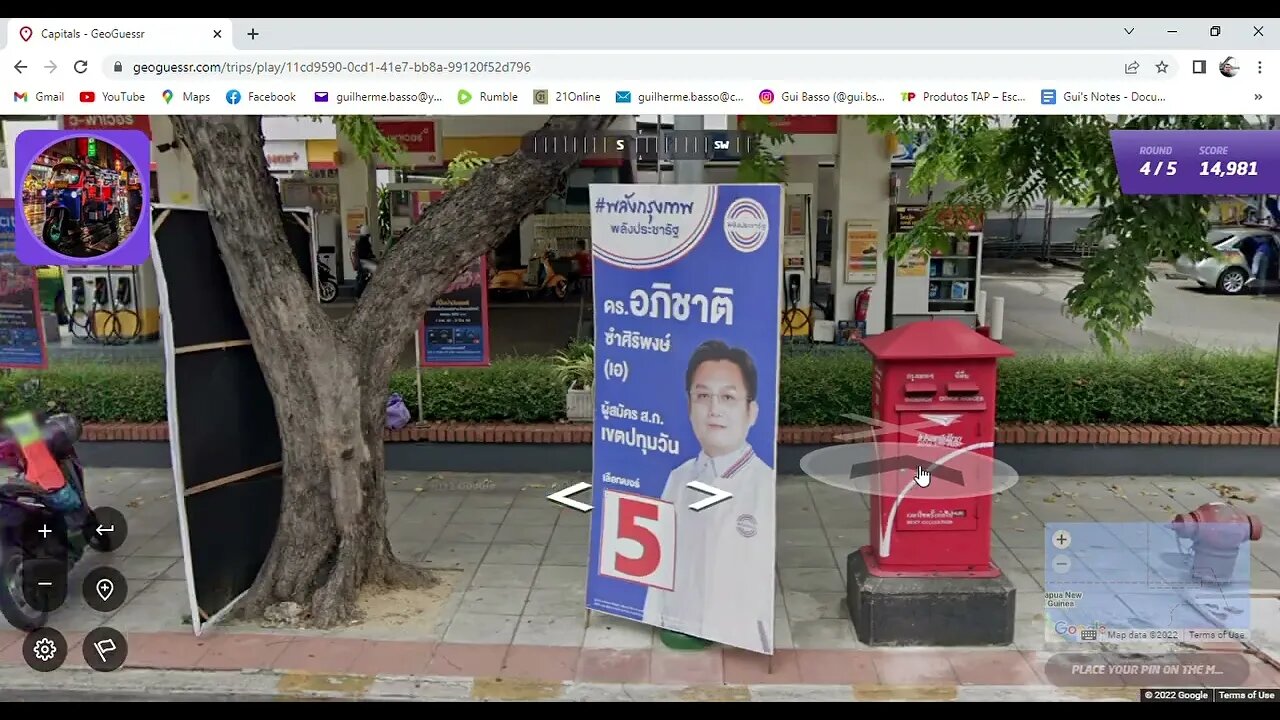This screenshot has height=720, width=1280.
Task: Open the tab search dropdown arrow
Action: tap(1129, 32)
